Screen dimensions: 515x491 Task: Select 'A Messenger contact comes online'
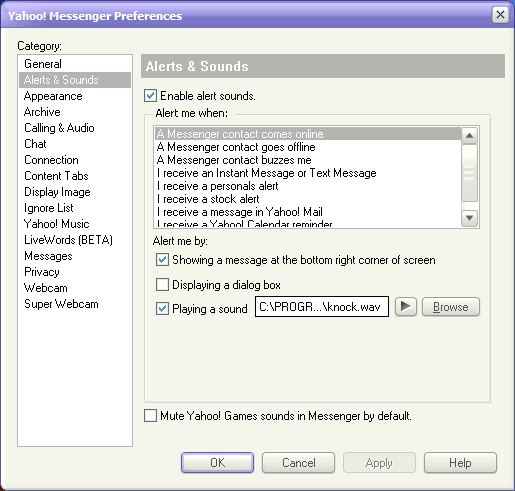coord(308,134)
